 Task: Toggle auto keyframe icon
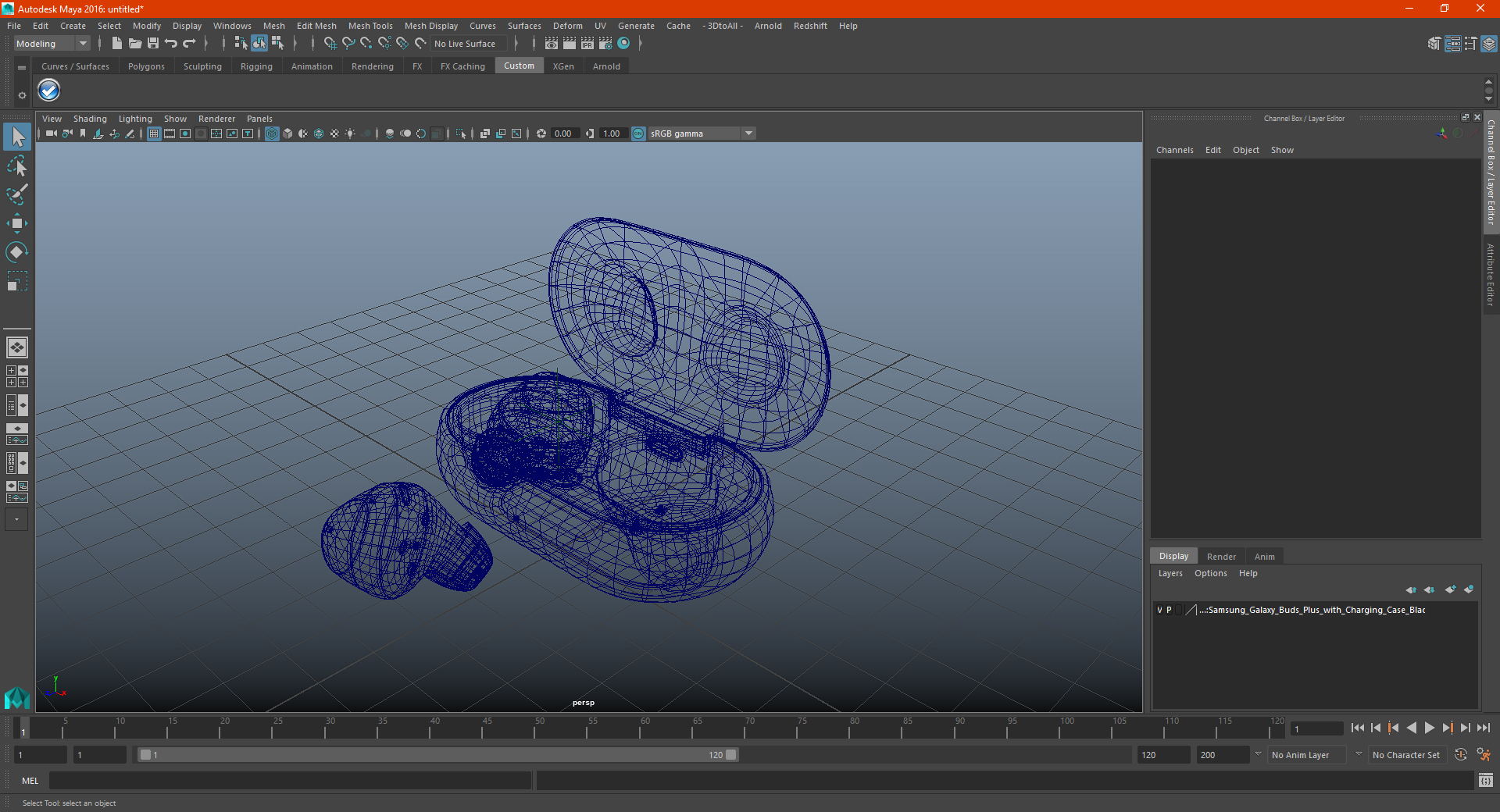point(1461,755)
